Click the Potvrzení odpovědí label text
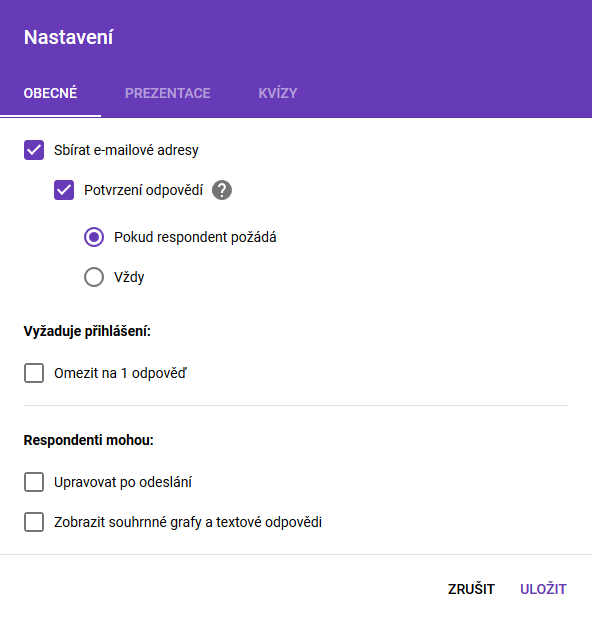592x623 pixels. [143, 190]
